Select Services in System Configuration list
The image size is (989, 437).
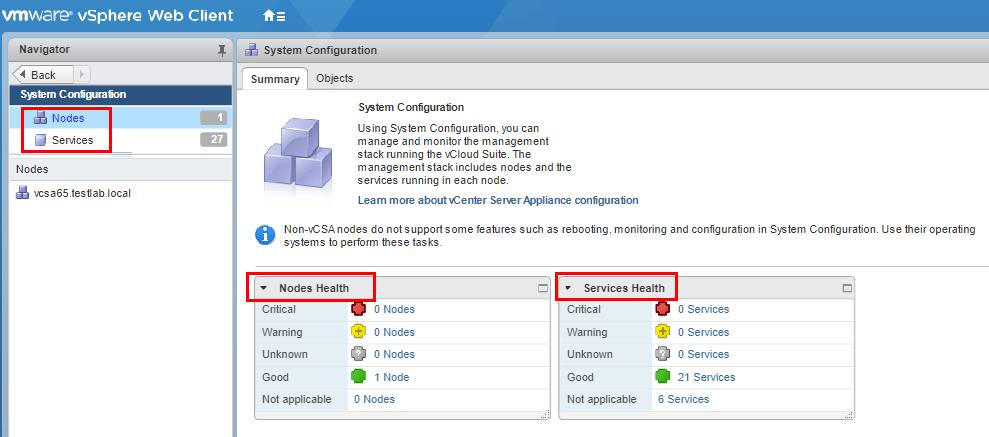tap(72, 140)
